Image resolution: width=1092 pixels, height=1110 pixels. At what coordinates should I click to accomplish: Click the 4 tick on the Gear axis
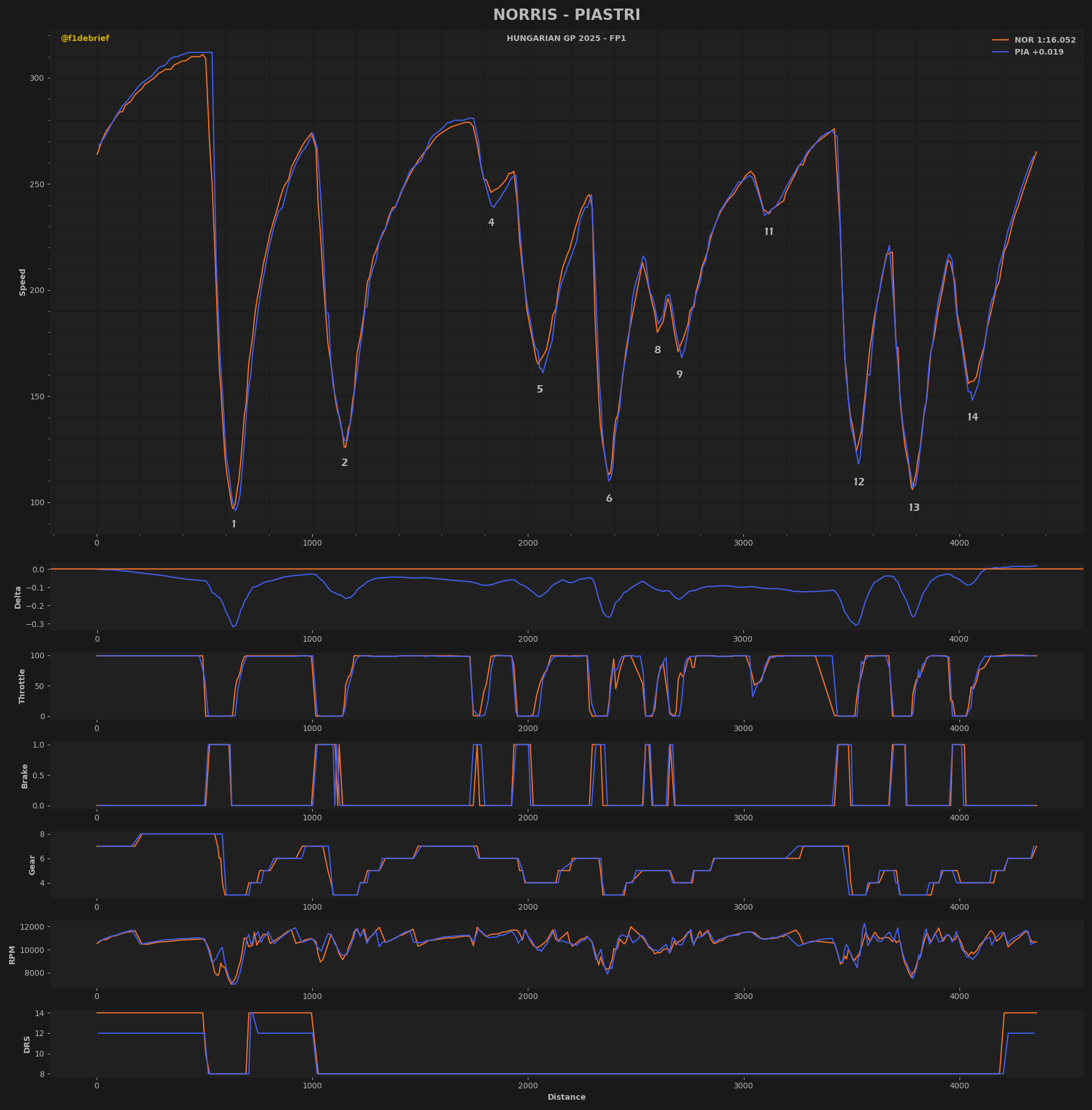tap(43, 883)
